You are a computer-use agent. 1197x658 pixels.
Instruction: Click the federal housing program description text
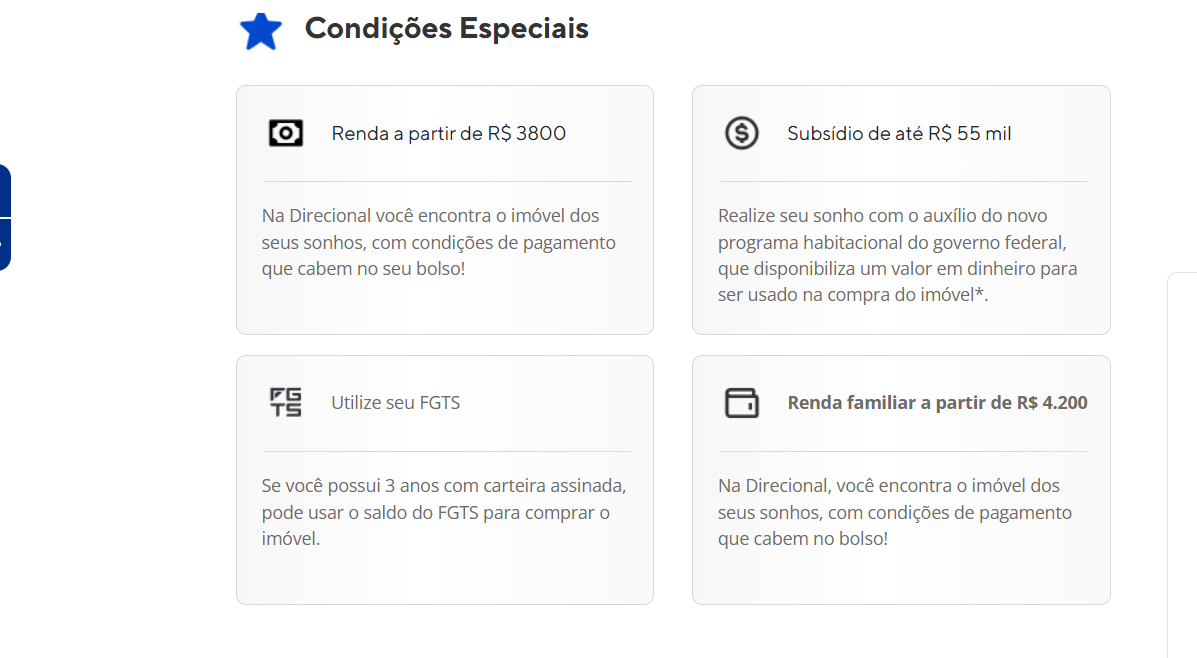click(897, 255)
